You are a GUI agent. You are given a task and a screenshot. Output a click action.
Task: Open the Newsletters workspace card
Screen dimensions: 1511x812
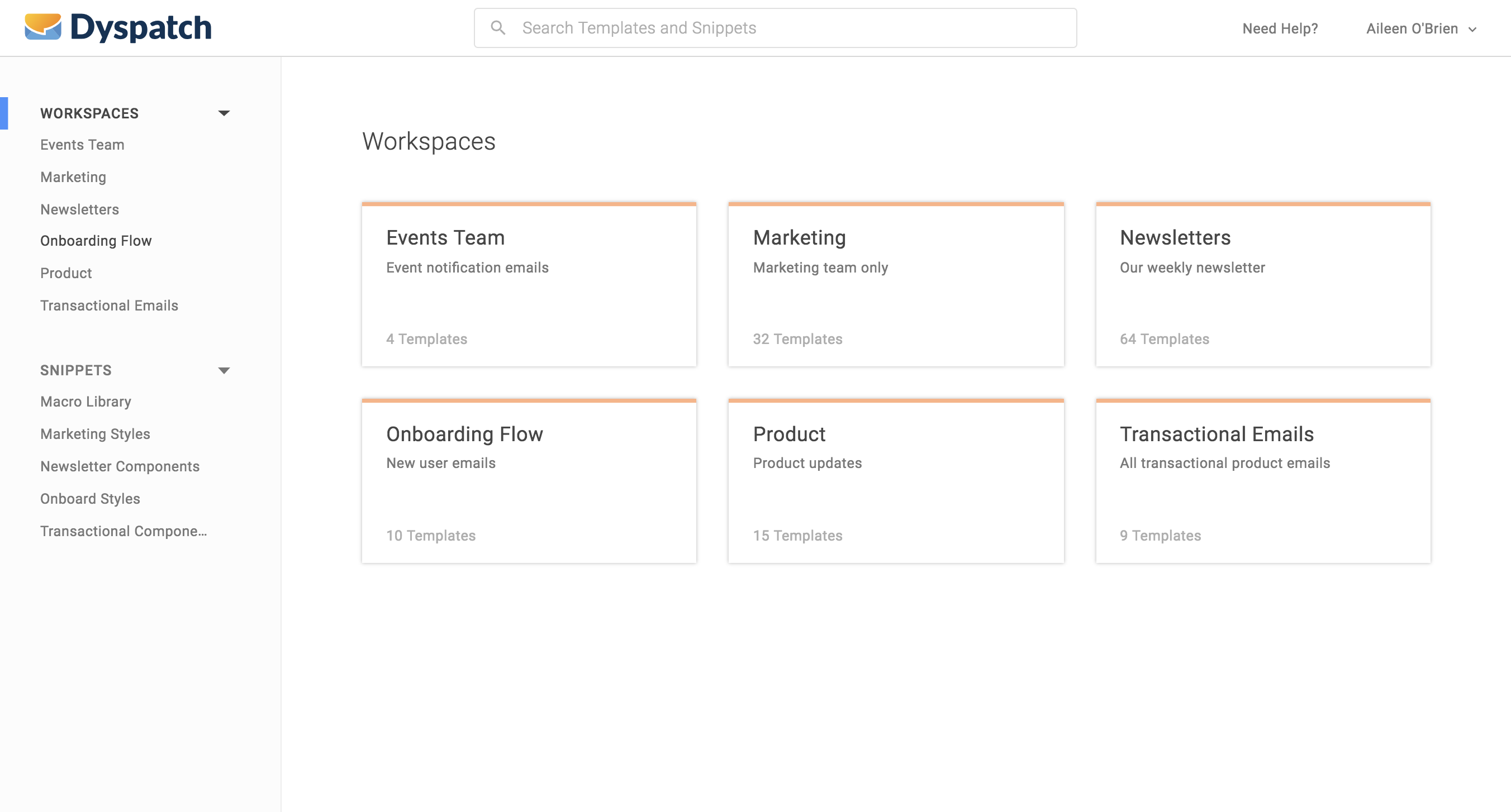pyautogui.click(x=1263, y=284)
